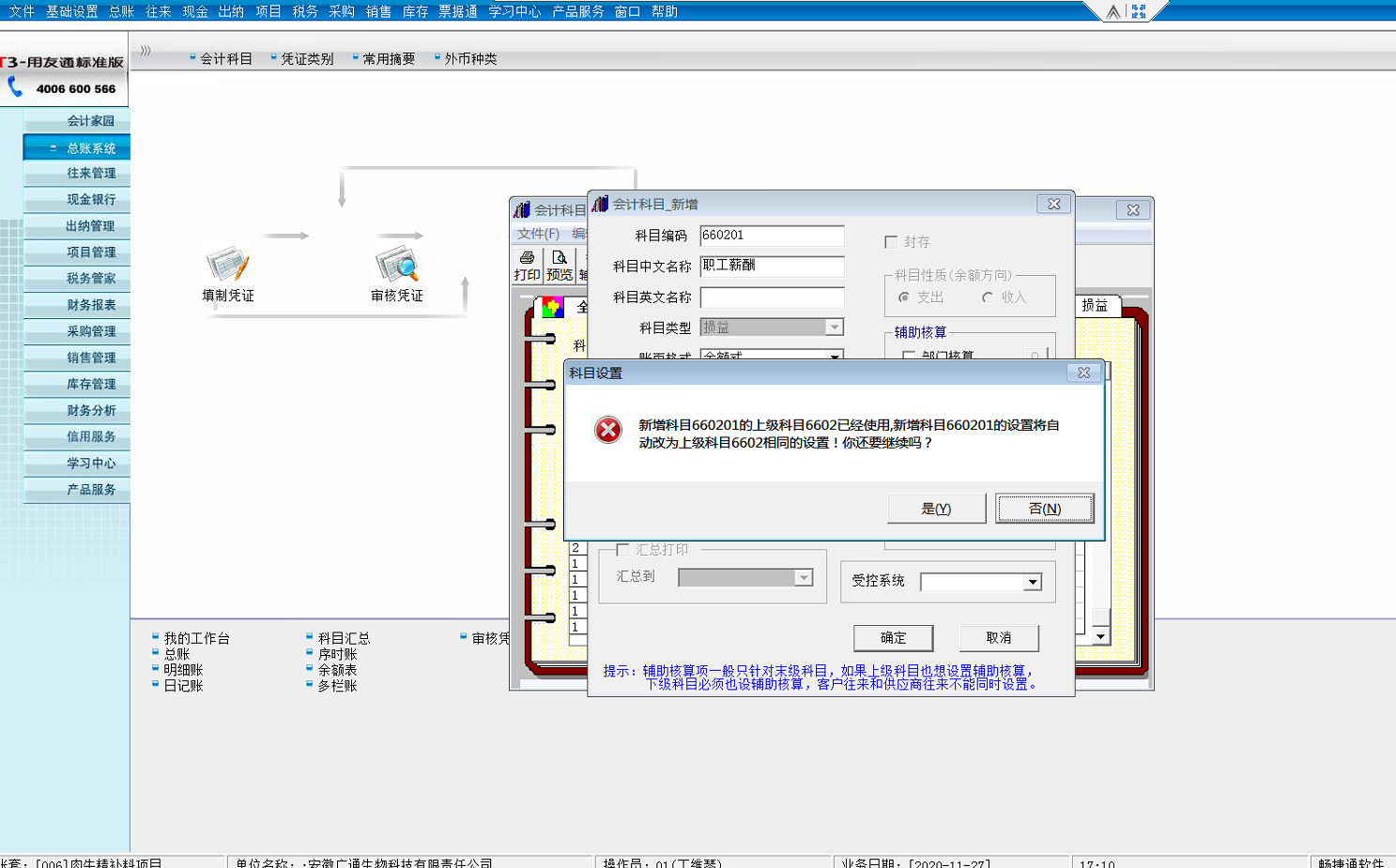Image resolution: width=1396 pixels, height=868 pixels.
Task: Open the 总账 menu
Action: [x=121, y=11]
